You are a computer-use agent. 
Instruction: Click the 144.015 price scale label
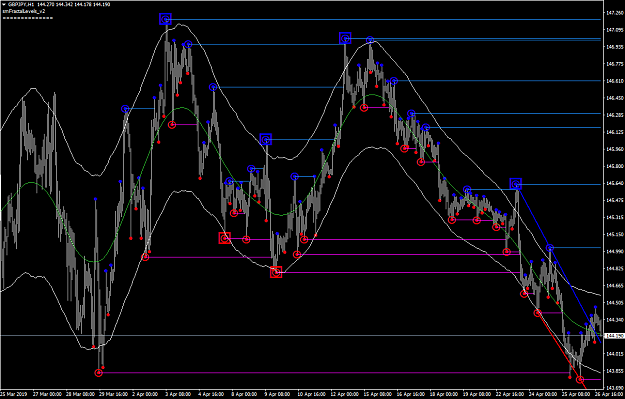pyautogui.click(x=615, y=354)
